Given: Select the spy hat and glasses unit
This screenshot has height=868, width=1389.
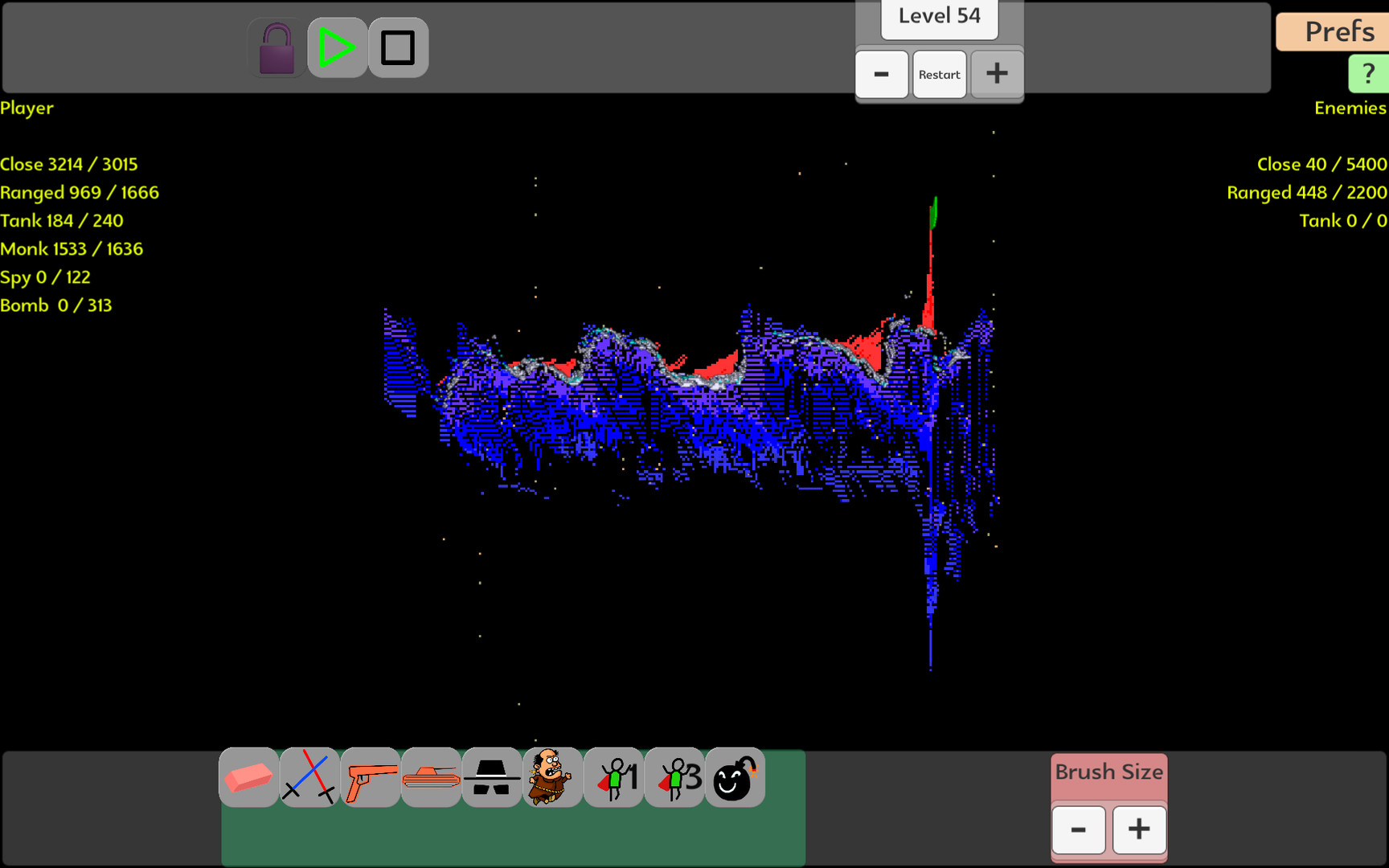Looking at the screenshot, I should (492, 777).
